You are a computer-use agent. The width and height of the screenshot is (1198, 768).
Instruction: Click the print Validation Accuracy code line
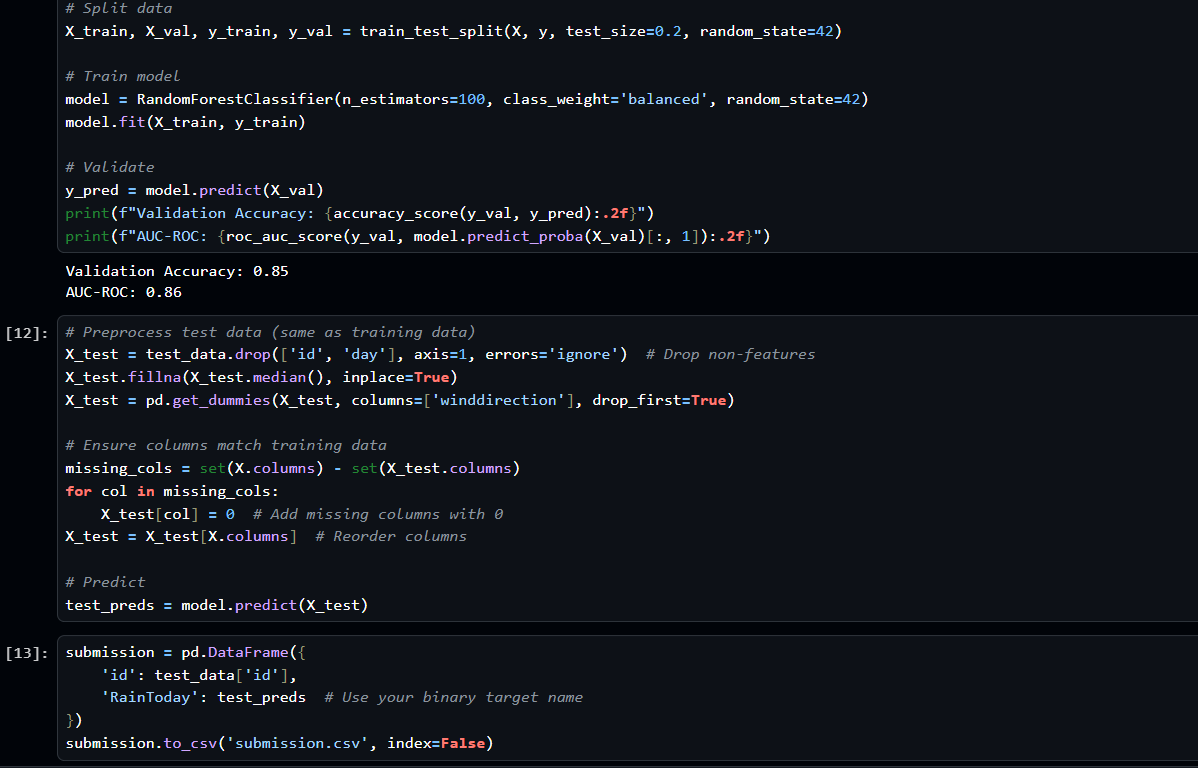tap(359, 213)
